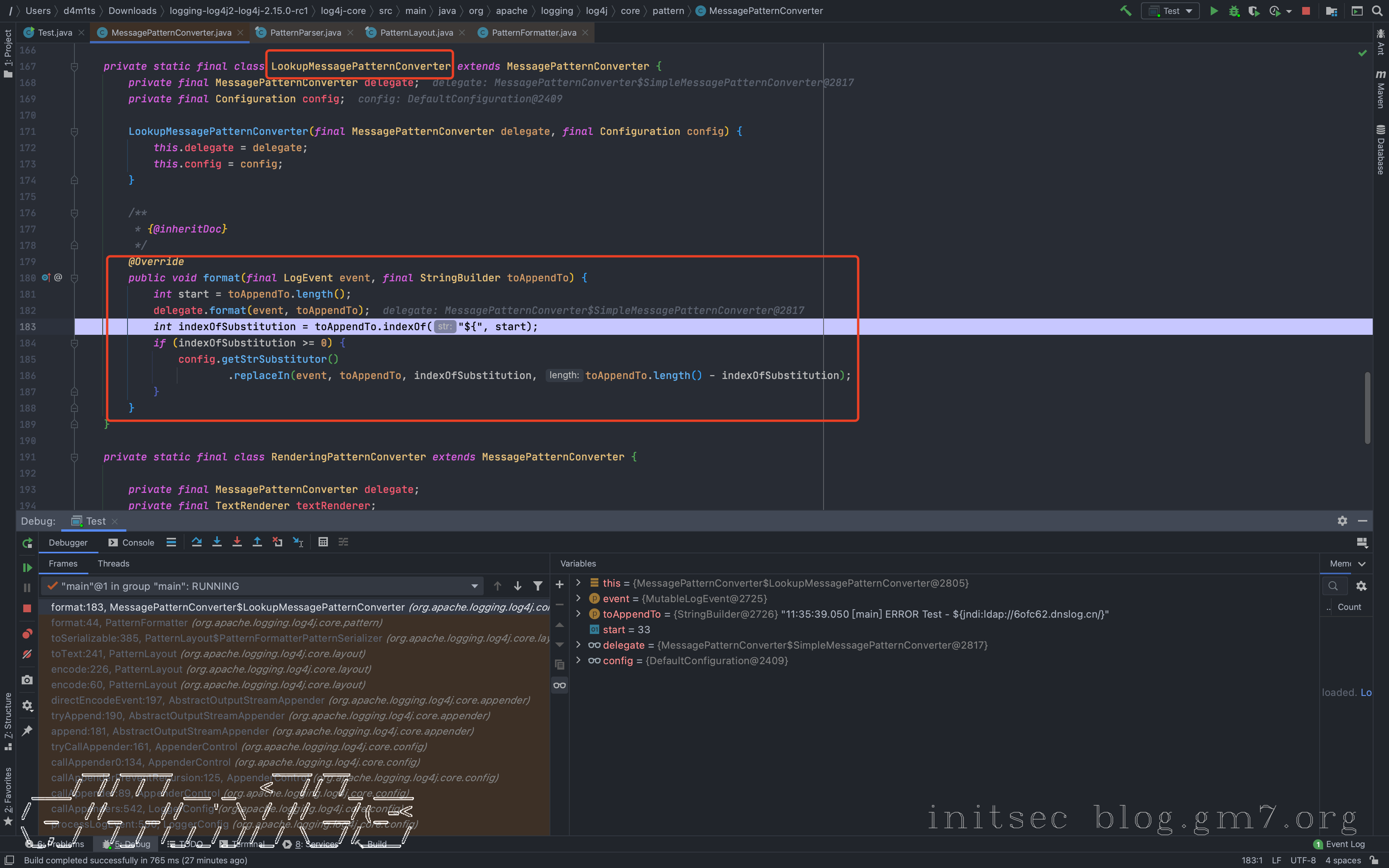Click the editor vertical scrollbar thumb

[x=1367, y=408]
